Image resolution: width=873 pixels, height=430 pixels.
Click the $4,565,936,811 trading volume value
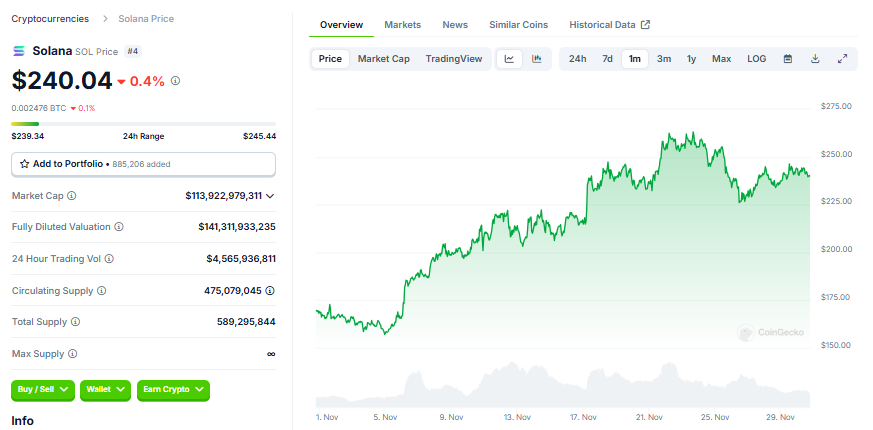[241, 259]
